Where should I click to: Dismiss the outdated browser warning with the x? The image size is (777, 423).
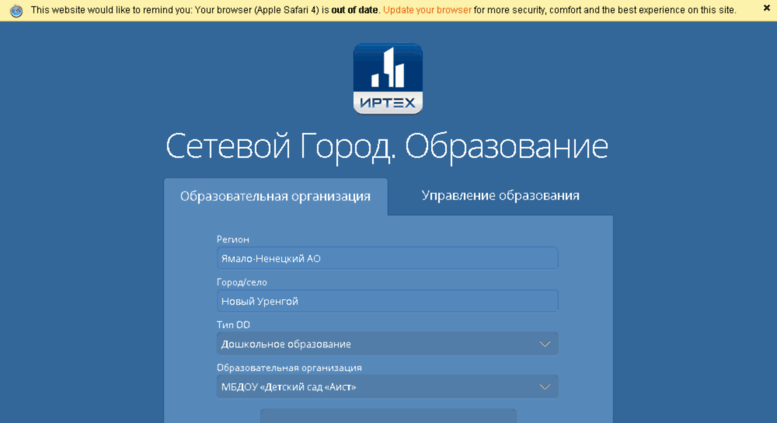click(765, 10)
